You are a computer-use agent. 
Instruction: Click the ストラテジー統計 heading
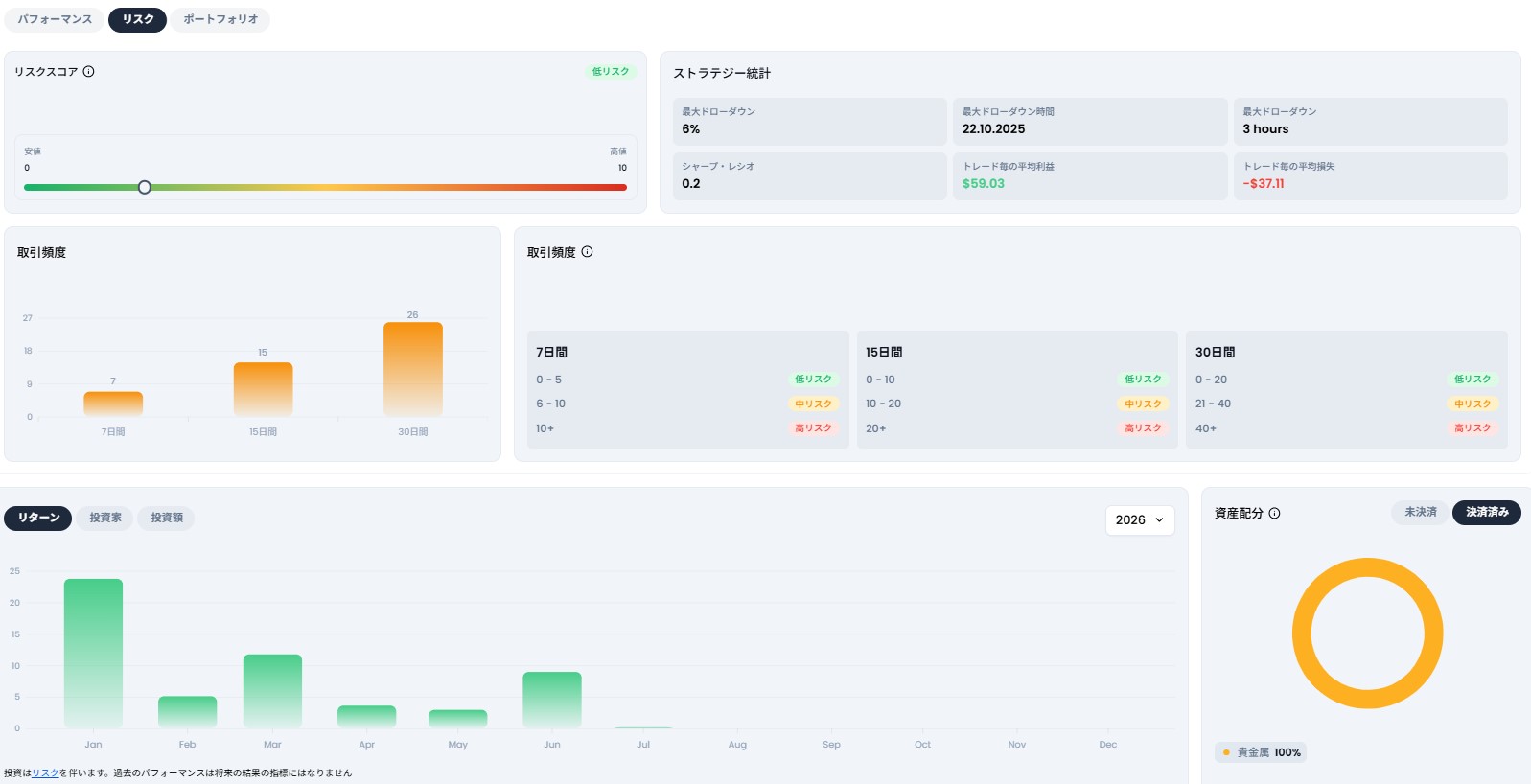pos(722,73)
